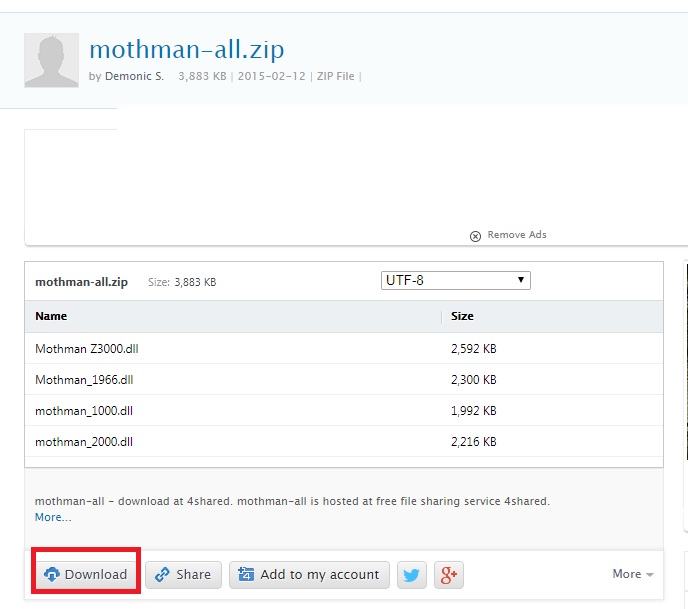The image size is (688, 609).
Task: Click the mothman-all.zip page title
Action: click(x=187, y=49)
